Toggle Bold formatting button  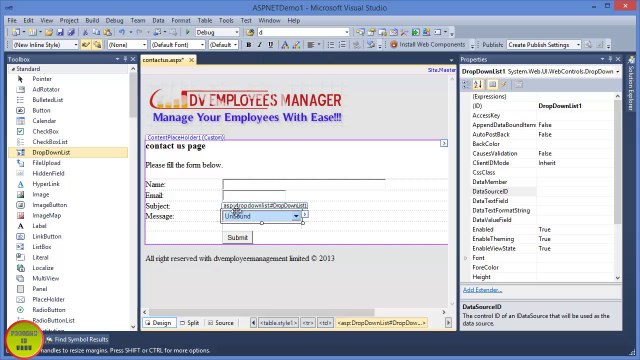[249, 45]
